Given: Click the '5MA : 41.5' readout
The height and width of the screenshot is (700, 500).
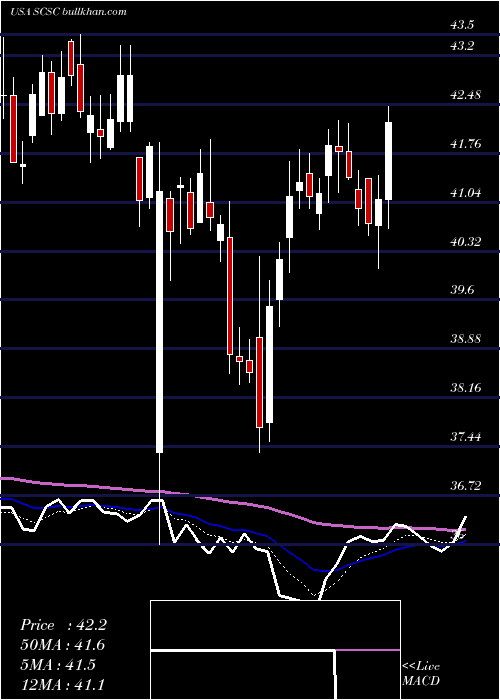Looking at the screenshot, I should [x=58, y=665].
